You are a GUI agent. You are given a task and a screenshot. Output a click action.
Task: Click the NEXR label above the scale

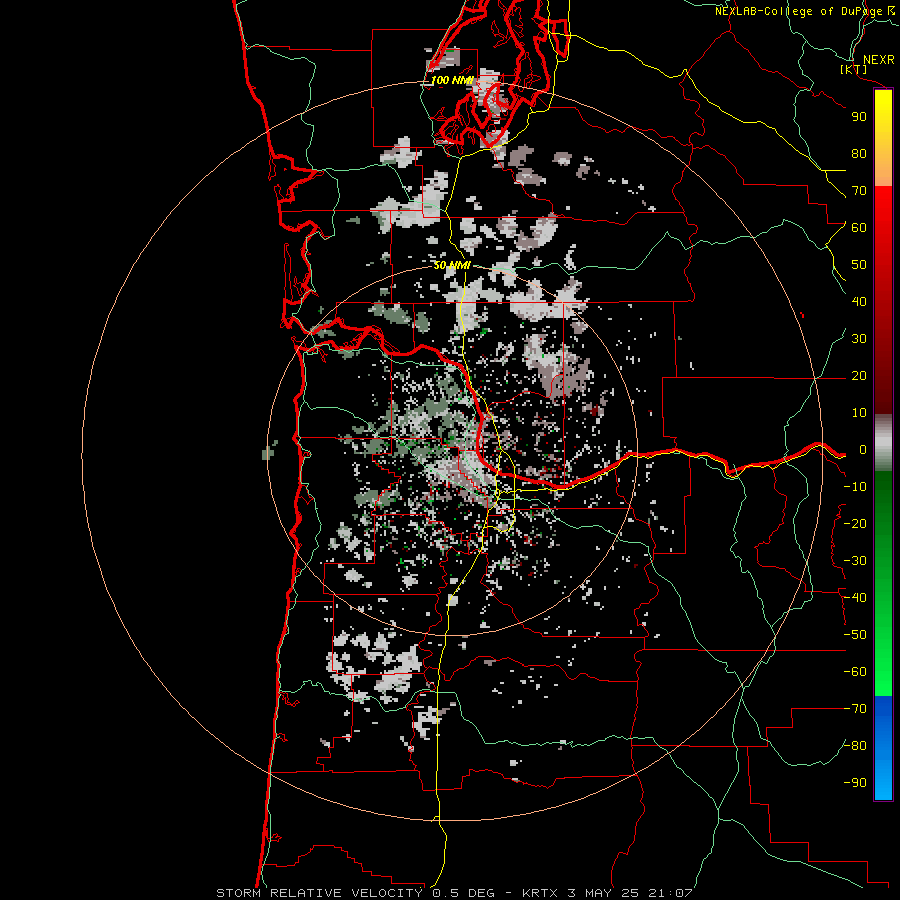(x=878, y=60)
